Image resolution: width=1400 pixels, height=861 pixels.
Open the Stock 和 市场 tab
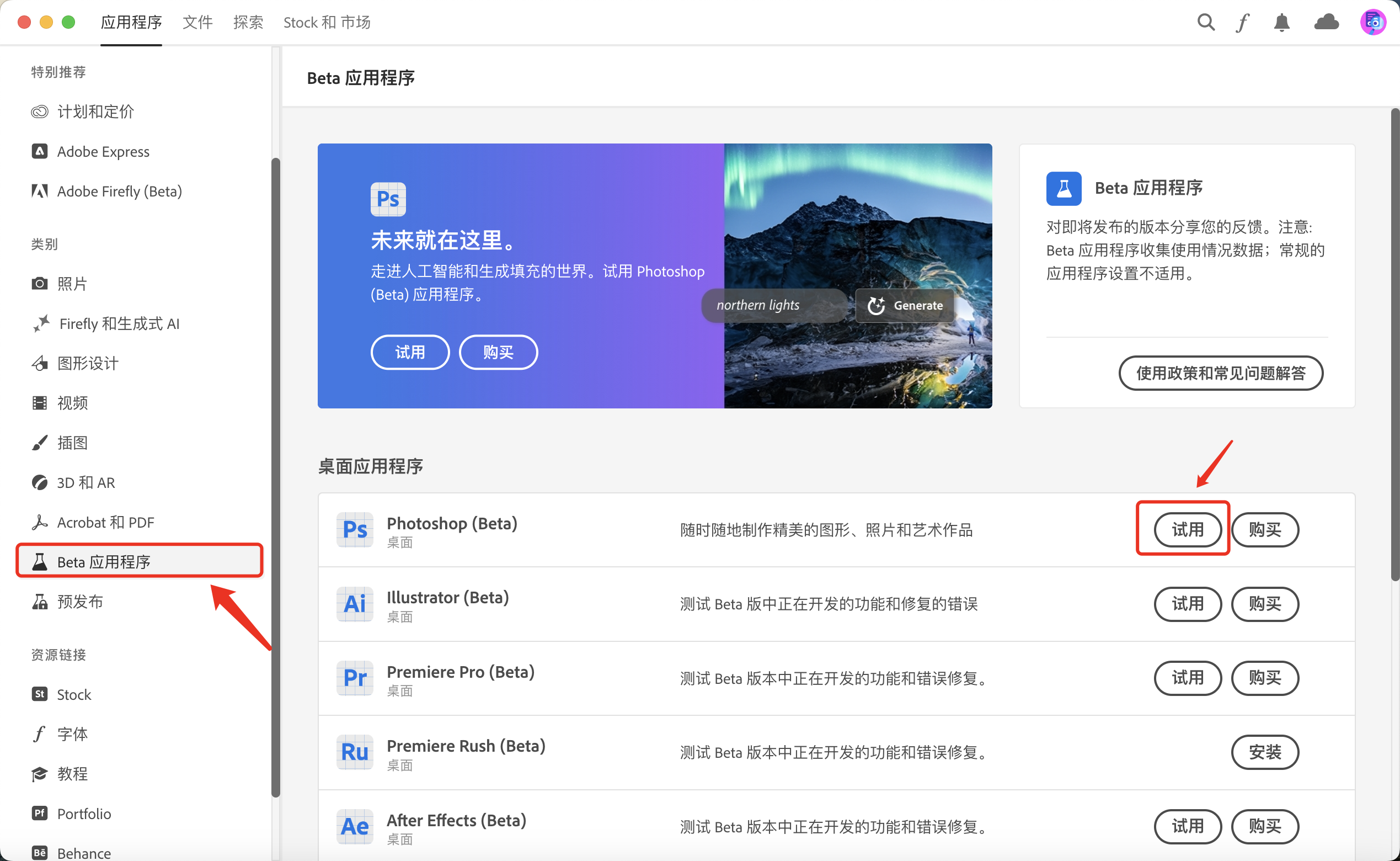[x=327, y=22]
